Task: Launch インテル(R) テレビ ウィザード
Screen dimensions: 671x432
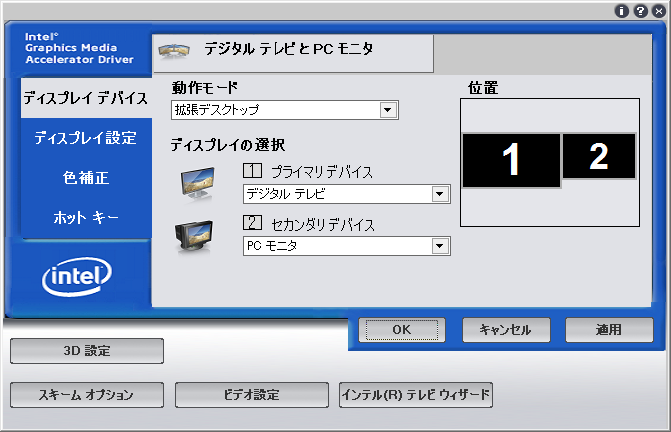Action: (x=416, y=395)
